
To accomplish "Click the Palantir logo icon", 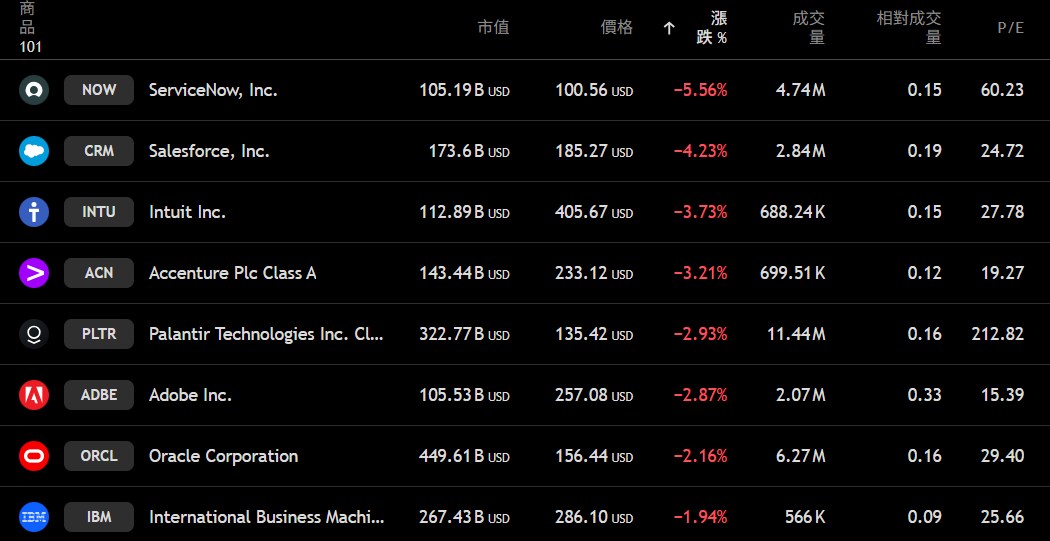I will click(x=34, y=334).
